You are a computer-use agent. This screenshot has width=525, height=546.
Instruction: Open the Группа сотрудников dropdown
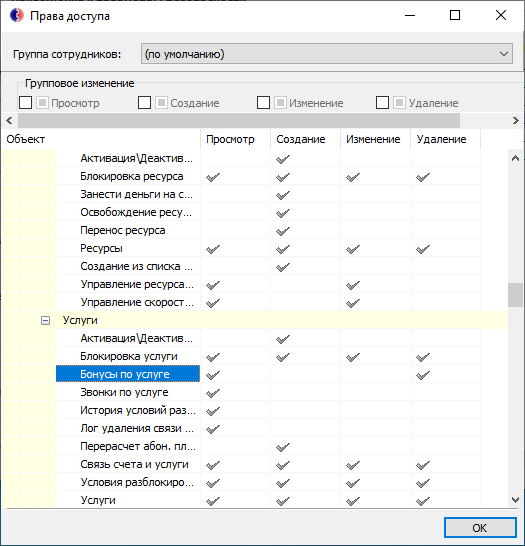click(327, 54)
